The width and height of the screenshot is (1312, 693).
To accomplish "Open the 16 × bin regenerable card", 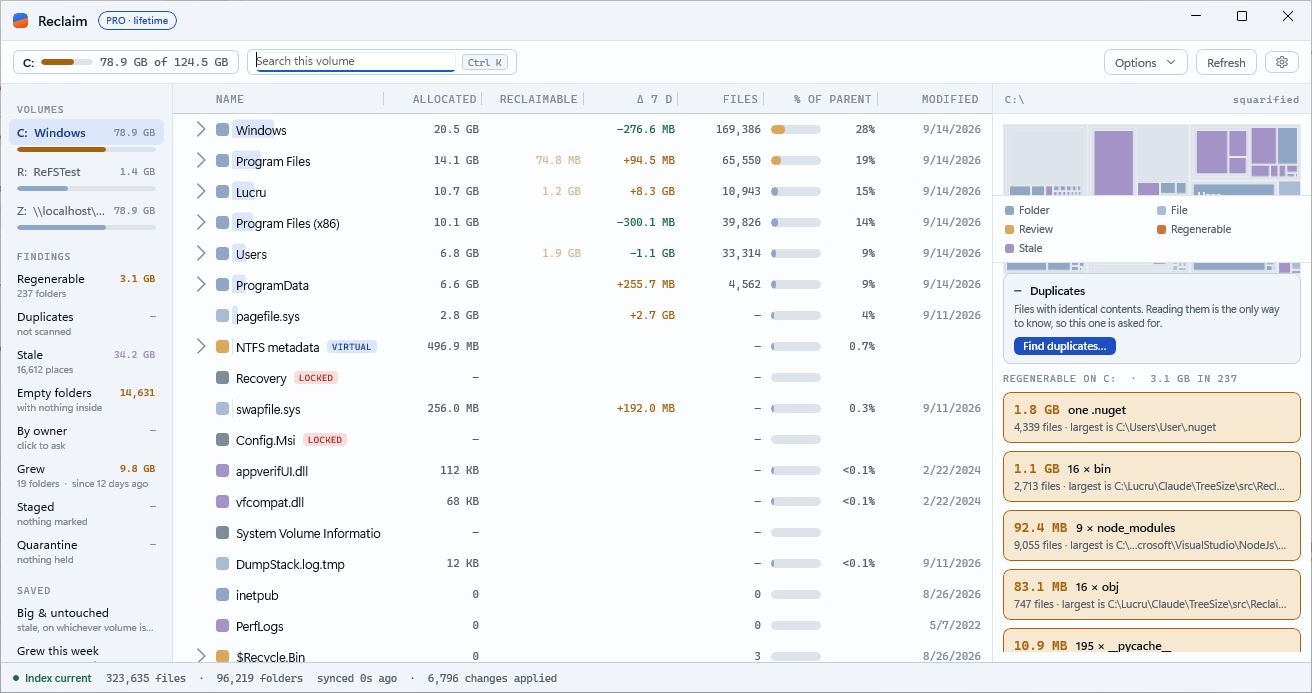I will pos(1151,477).
